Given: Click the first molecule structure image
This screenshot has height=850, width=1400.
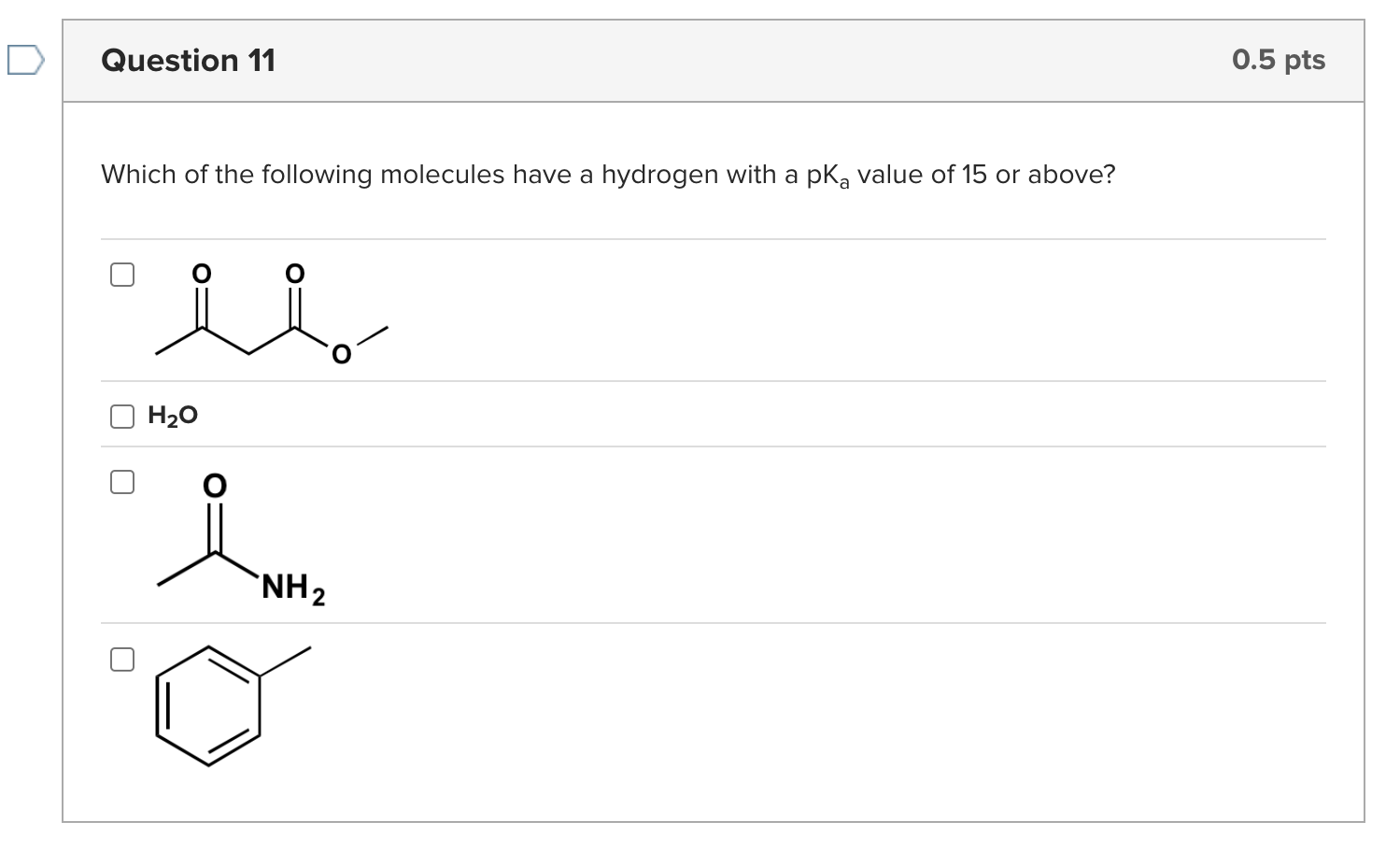Looking at the screenshot, I should (271, 313).
